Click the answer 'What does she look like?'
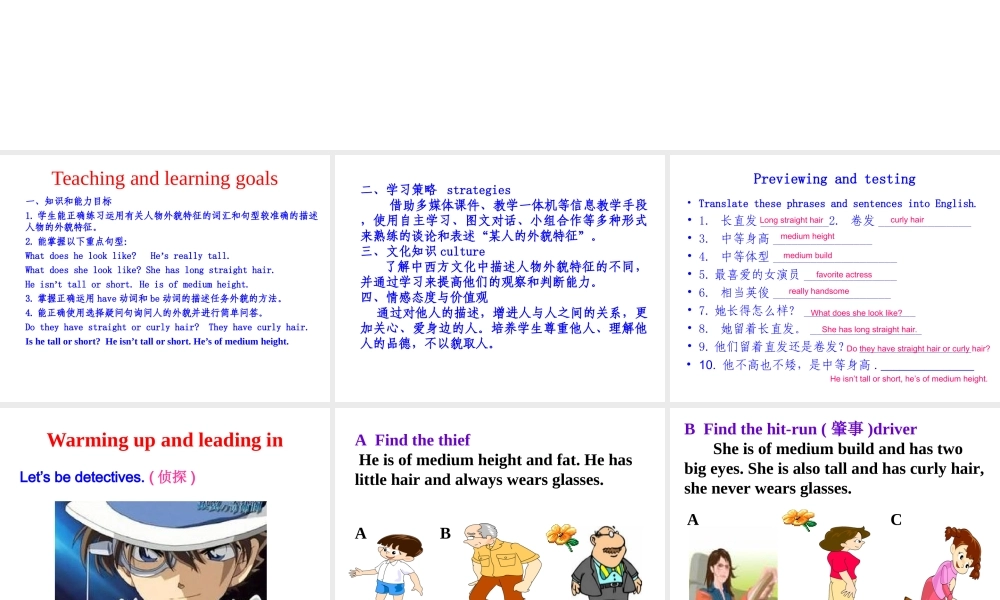 pos(856,313)
